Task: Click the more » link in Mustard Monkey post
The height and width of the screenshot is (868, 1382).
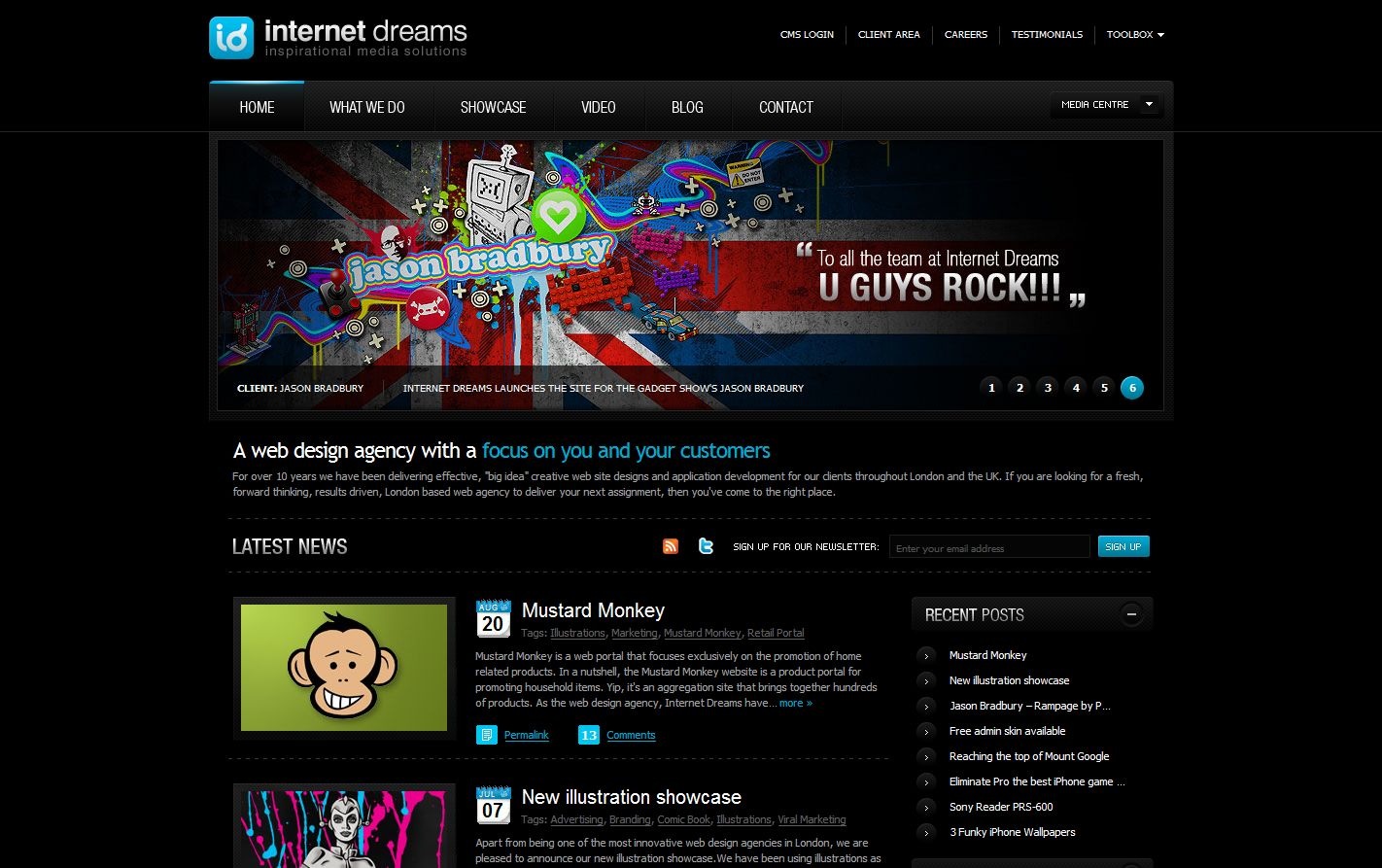Action: [x=796, y=703]
